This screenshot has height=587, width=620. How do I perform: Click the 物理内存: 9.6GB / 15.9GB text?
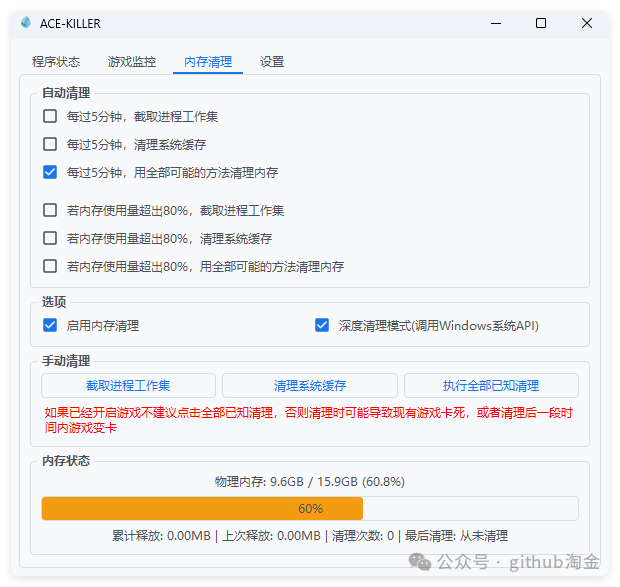point(310,481)
